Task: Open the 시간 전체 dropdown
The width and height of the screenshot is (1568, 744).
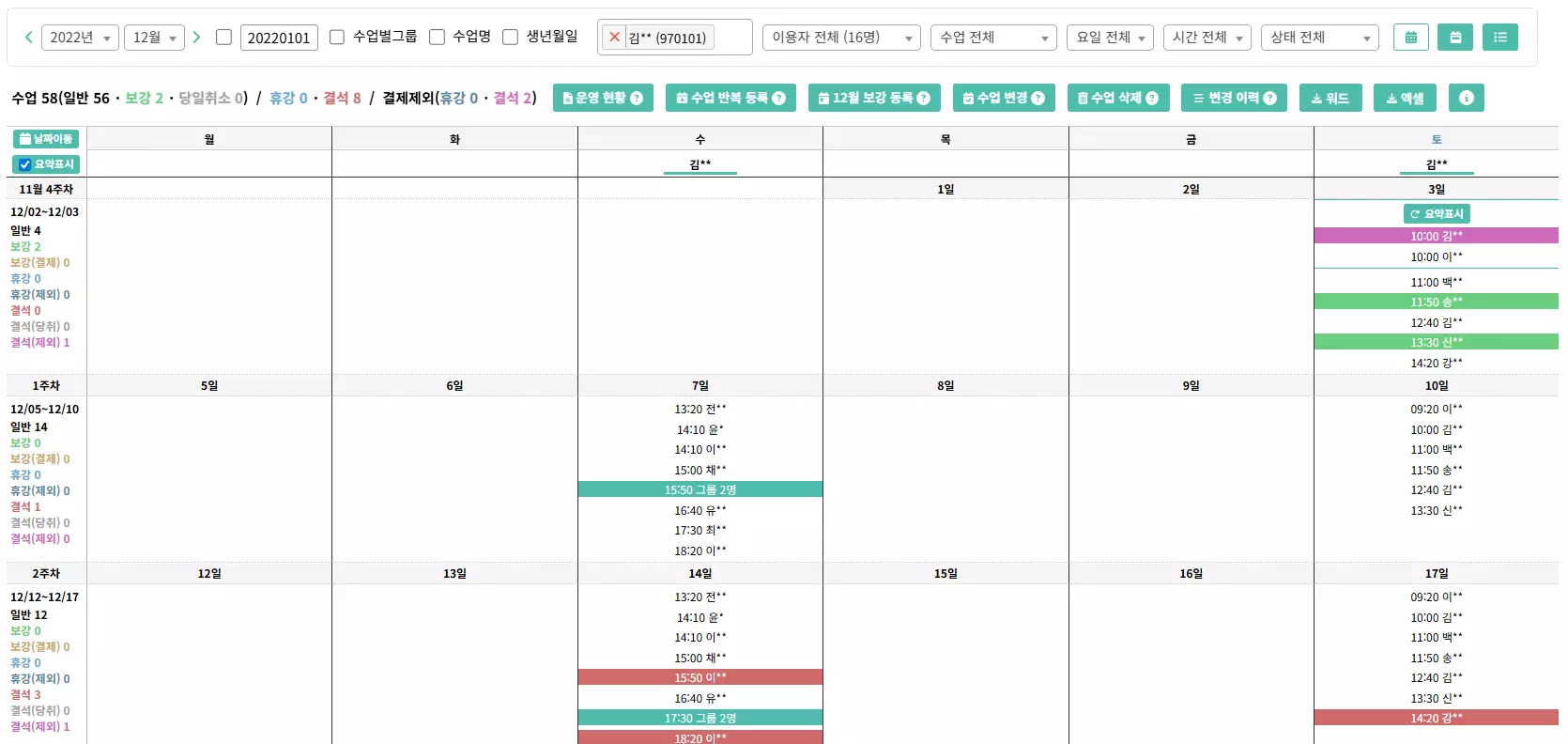Action: click(x=1207, y=38)
